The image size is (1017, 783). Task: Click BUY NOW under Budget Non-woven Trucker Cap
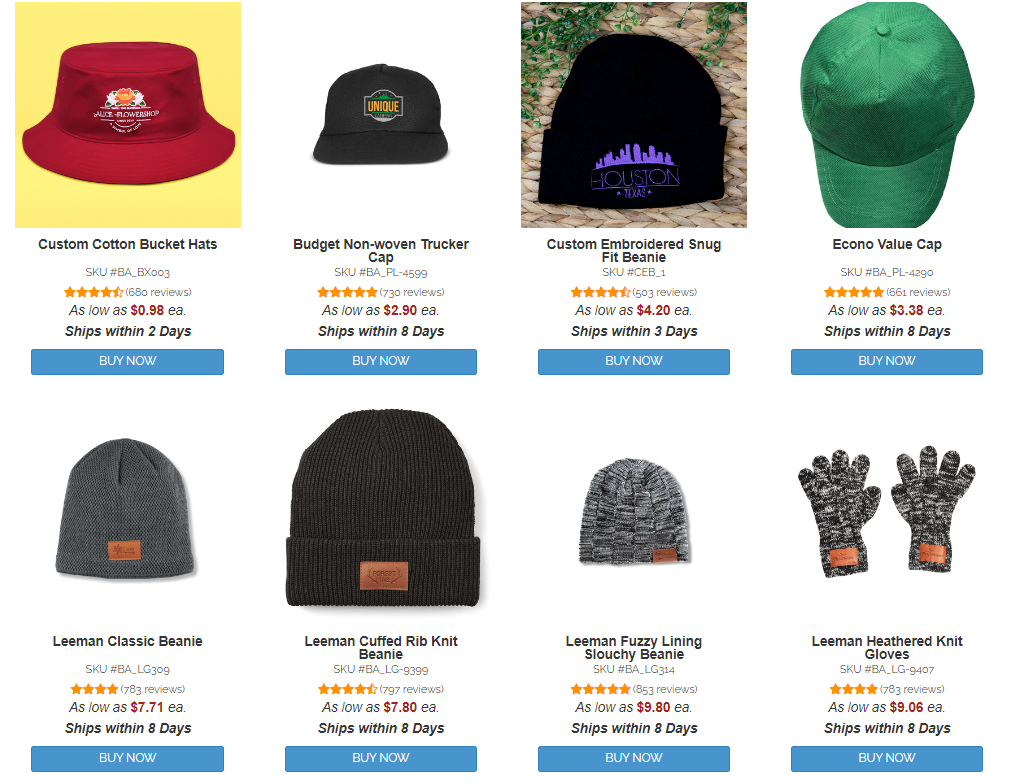(x=381, y=361)
